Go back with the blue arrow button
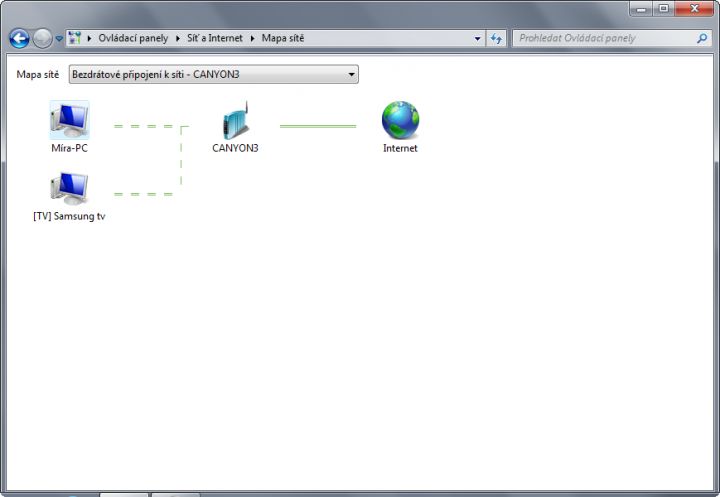 pyautogui.click(x=19, y=39)
